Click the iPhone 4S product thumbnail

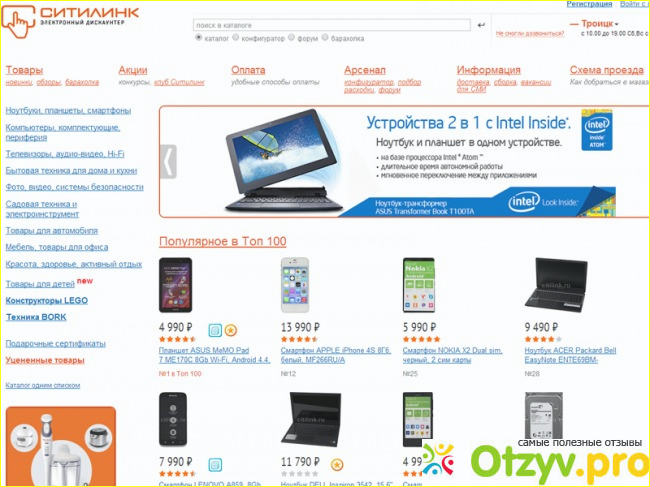(x=295, y=285)
